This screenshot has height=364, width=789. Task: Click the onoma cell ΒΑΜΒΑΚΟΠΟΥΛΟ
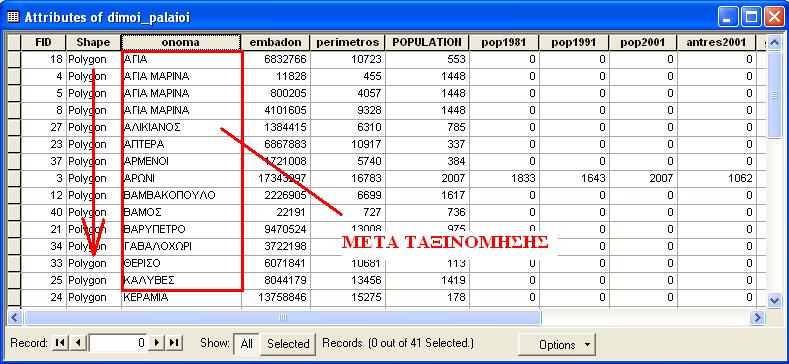click(181, 195)
